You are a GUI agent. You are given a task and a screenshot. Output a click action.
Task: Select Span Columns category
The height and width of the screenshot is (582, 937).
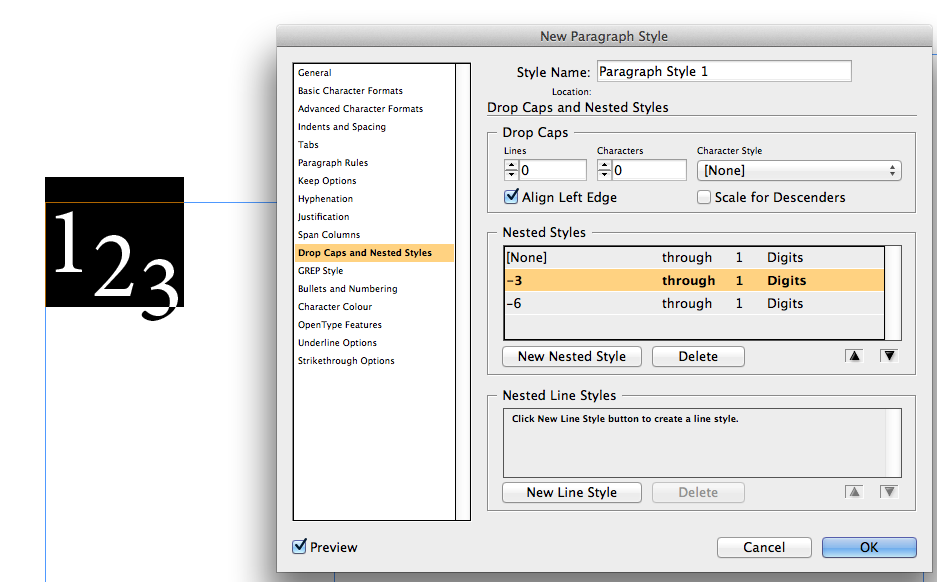pos(329,235)
